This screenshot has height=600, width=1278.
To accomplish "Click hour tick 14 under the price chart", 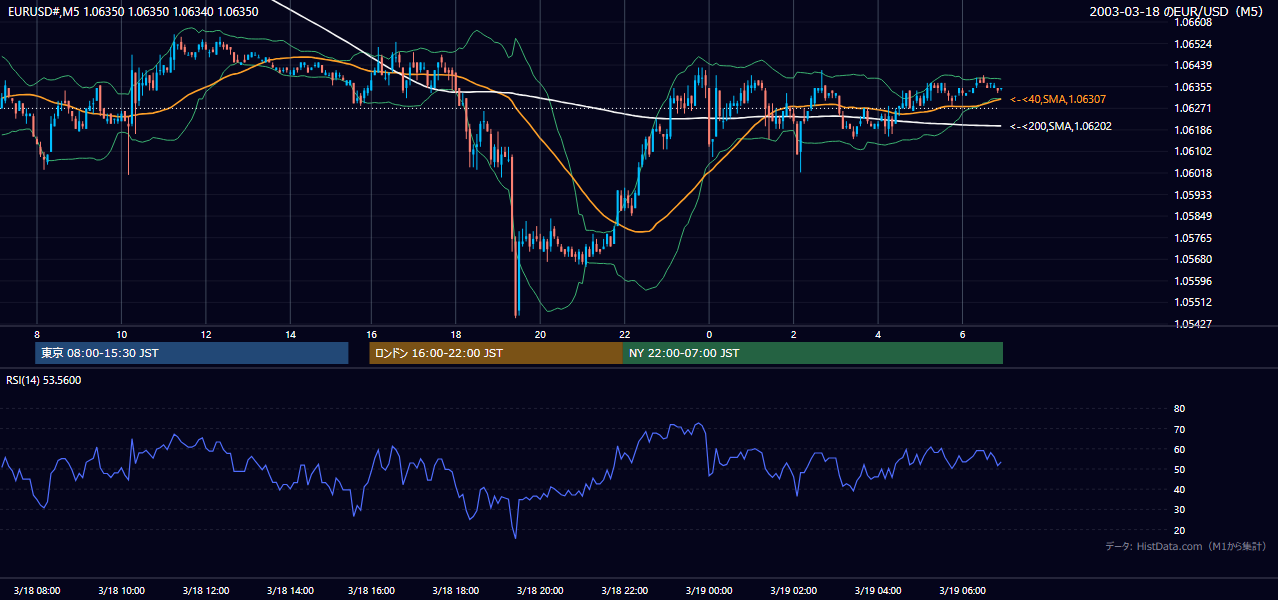I will click(290, 334).
